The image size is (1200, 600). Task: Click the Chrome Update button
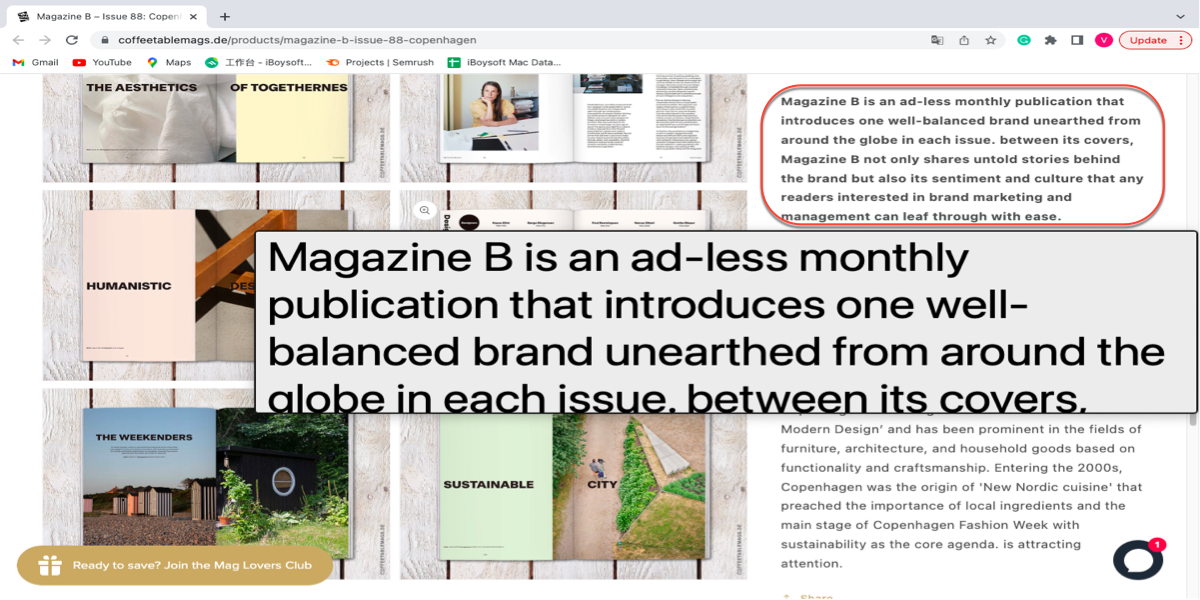coord(1154,40)
